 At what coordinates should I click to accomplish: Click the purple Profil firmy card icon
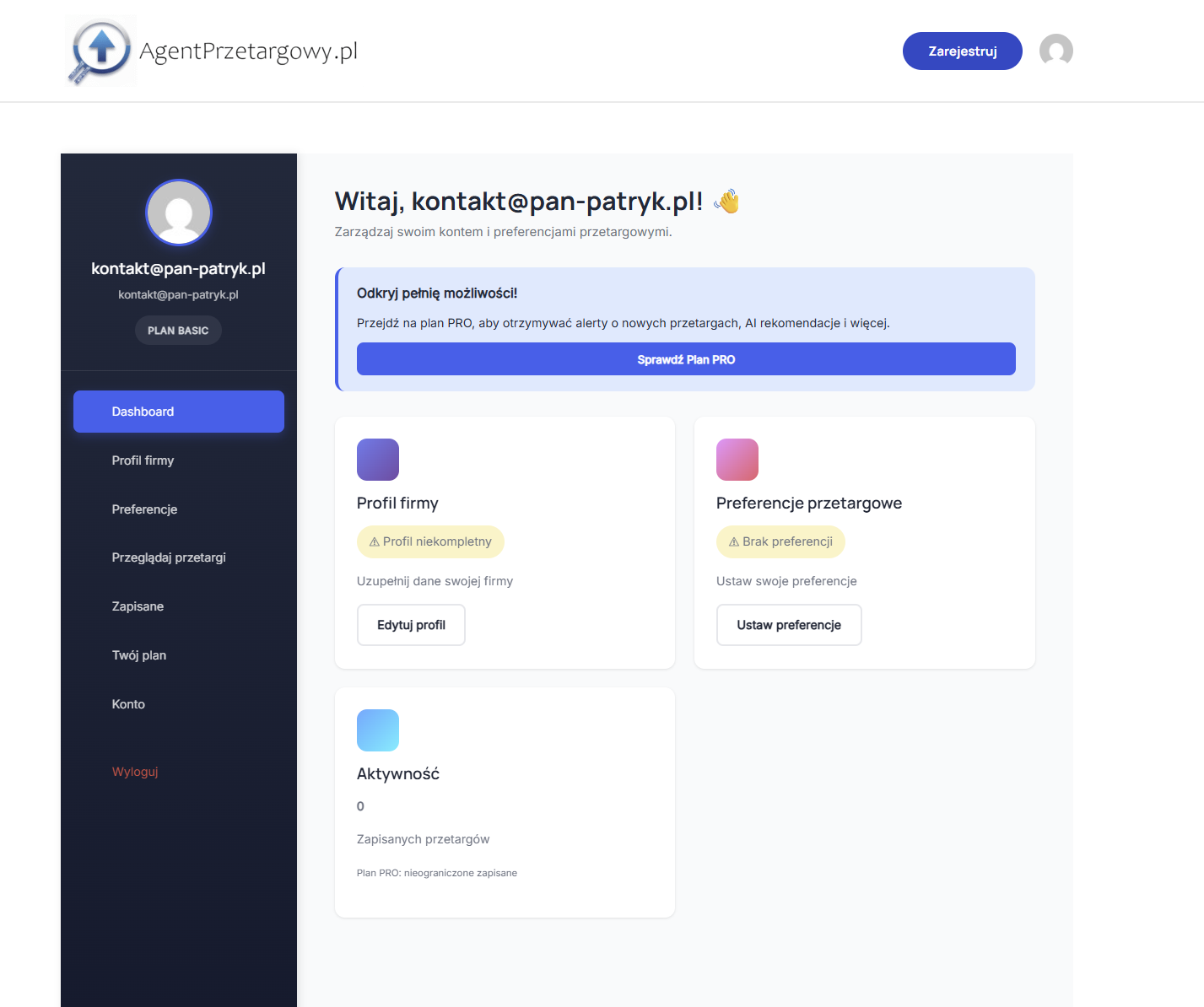point(378,460)
